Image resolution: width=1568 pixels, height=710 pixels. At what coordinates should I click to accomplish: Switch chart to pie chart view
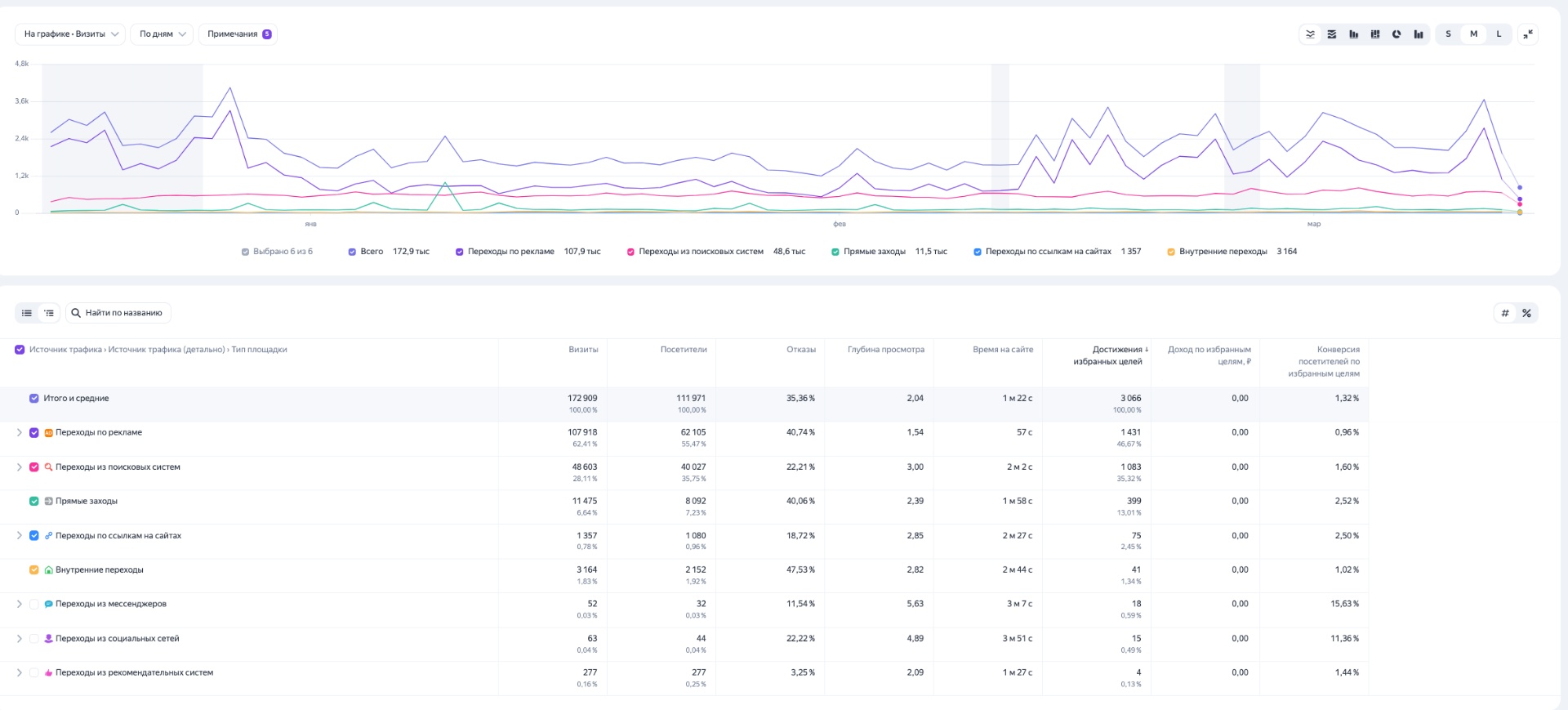(x=1396, y=34)
